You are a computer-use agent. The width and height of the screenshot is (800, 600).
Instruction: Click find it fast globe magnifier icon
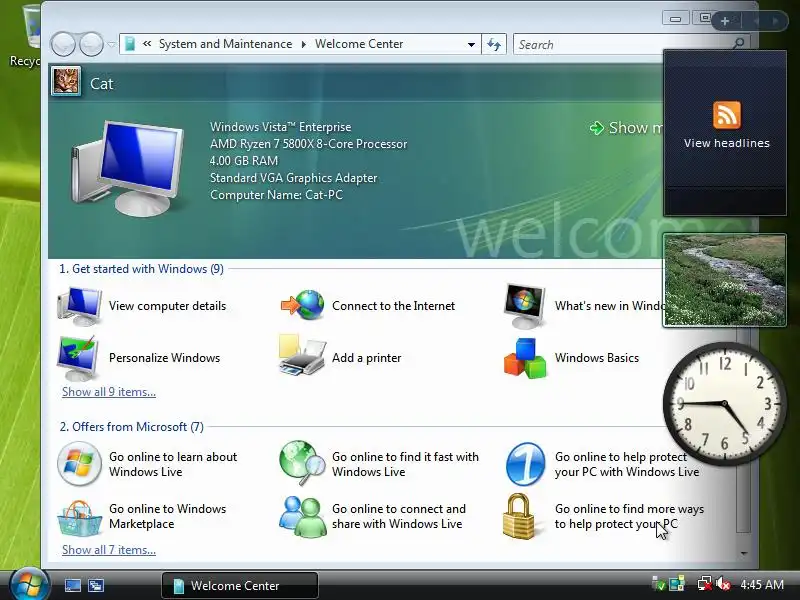(x=302, y=463)
